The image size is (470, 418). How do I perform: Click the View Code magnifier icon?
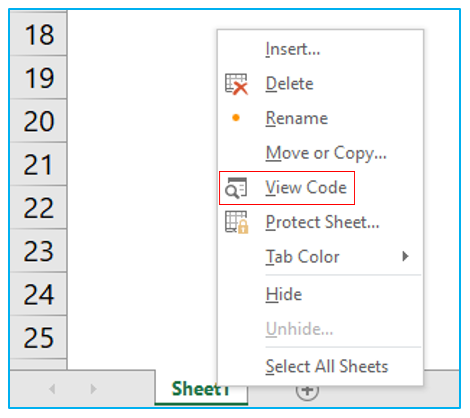[236, 188]
